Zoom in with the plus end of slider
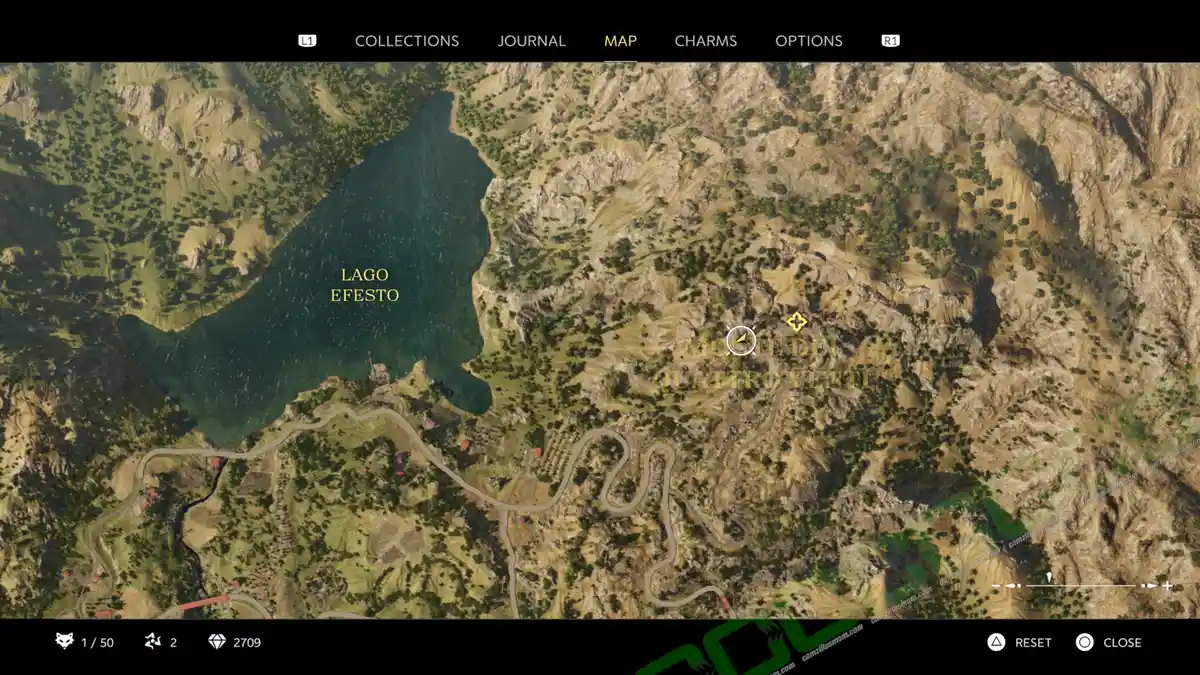The width and height of the screenshot is (1200, 675). pos(1167,586)
